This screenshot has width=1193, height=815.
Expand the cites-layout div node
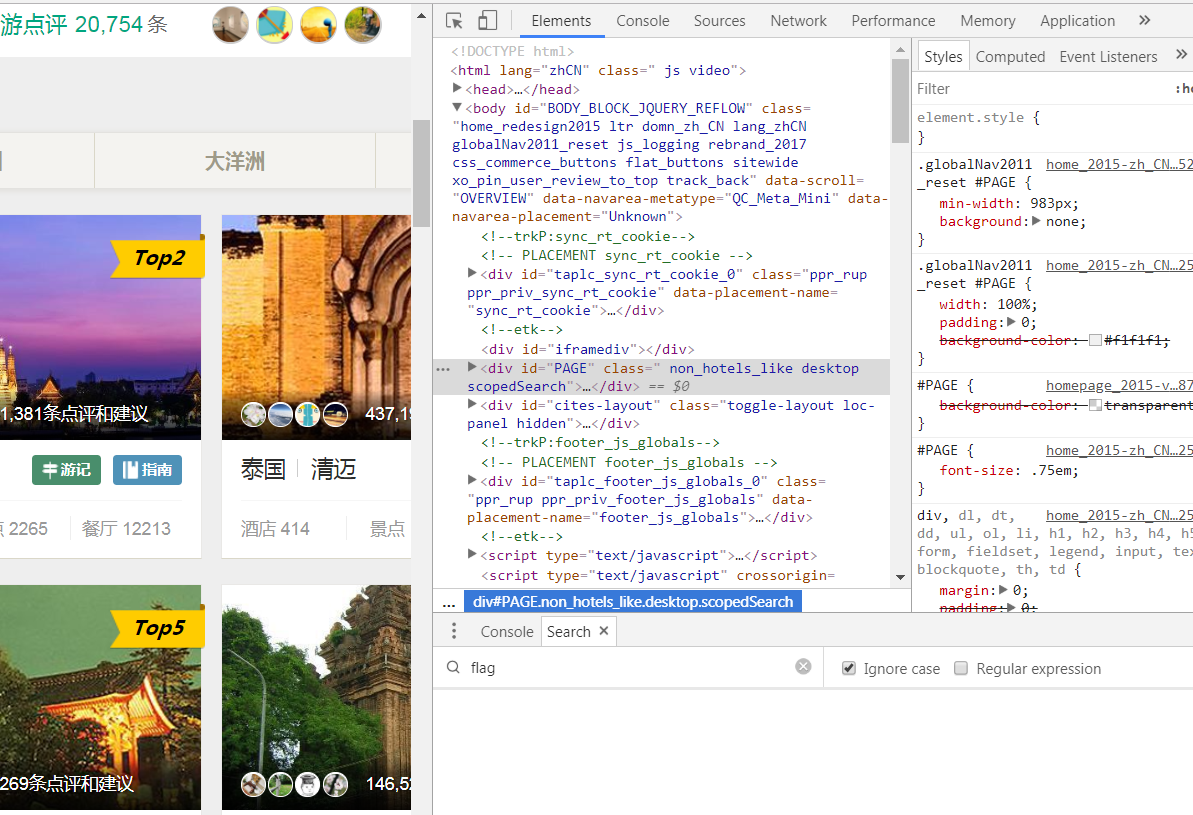click(x=473, y=405)
